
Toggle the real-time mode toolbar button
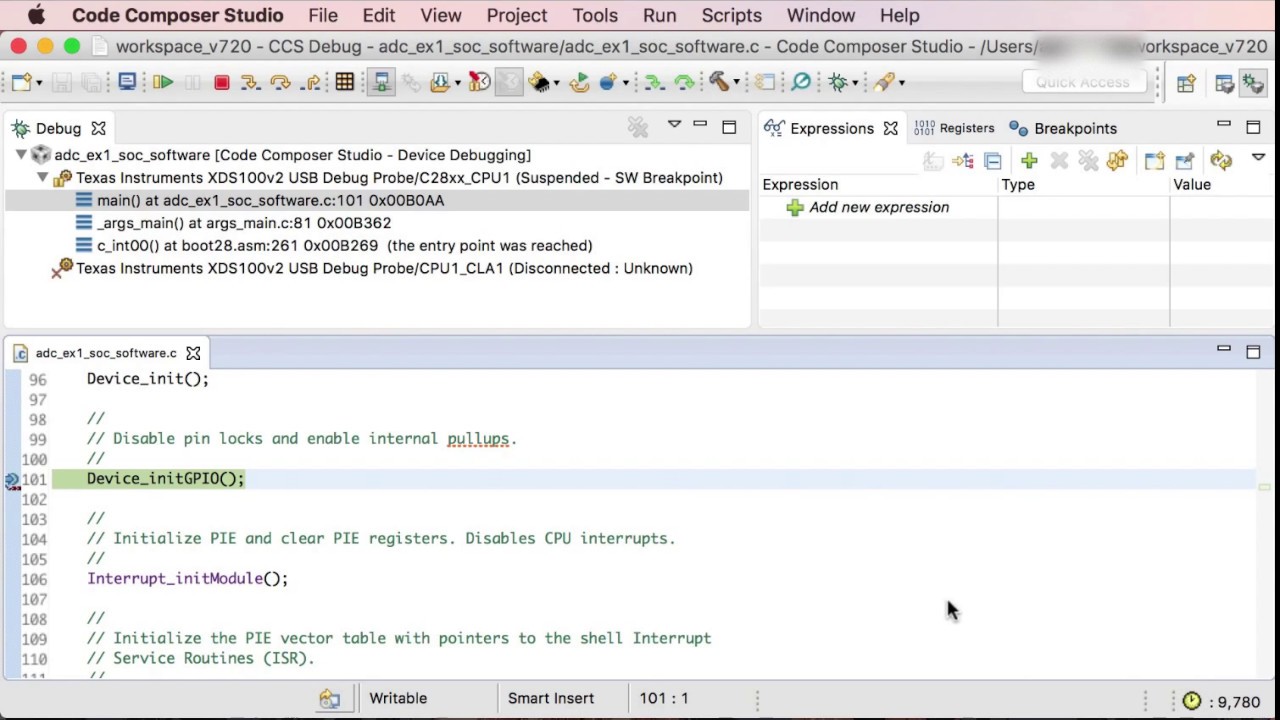point(381,83)
